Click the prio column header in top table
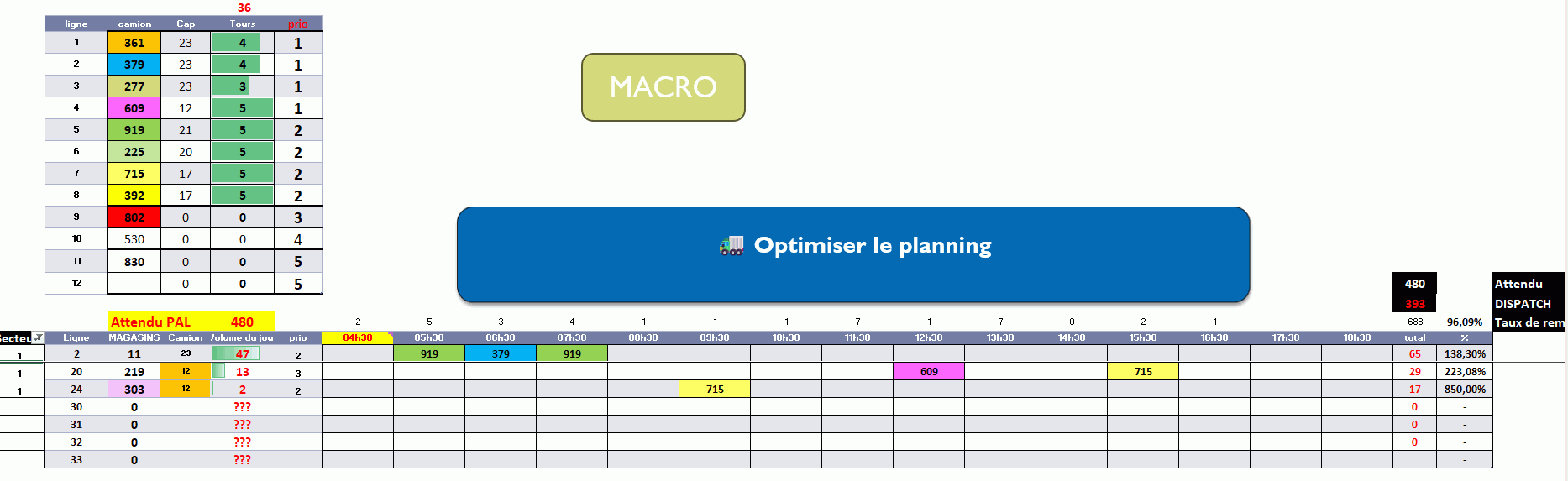Image resolution: width=1568 pixels, height=481 pixels. [298, 24]
